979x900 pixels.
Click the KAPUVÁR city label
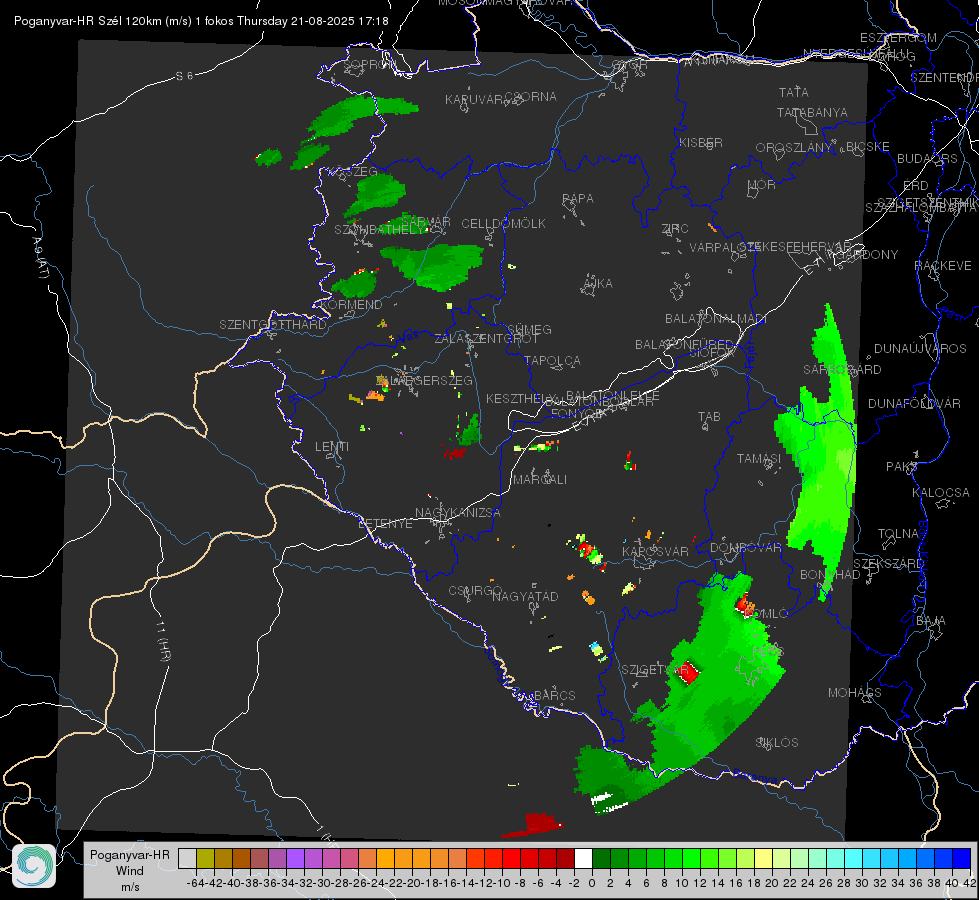click(x=474, y=100)
